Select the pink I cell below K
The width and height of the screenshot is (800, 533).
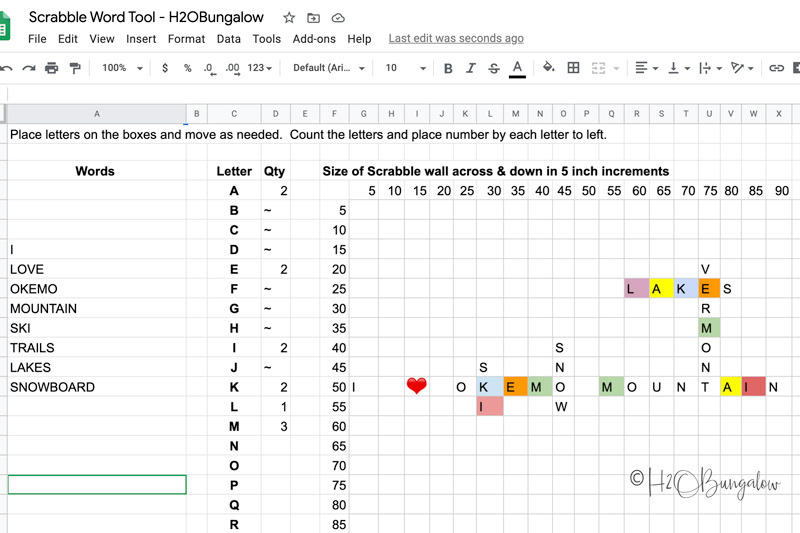[x=490, y=407]
